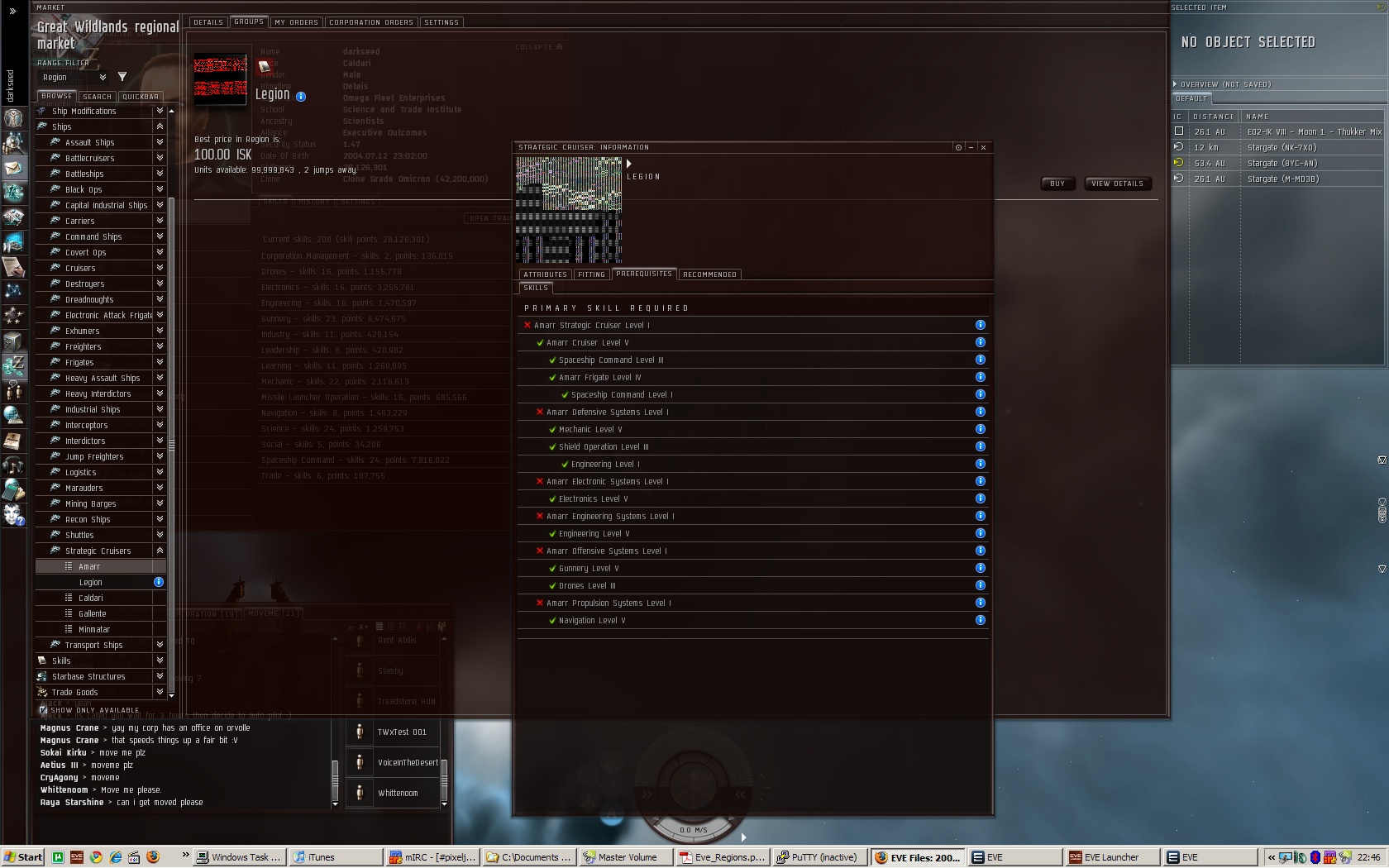Click the View Details button
The width and height of the screenshot is (1389, 868).
[1117, 184]
